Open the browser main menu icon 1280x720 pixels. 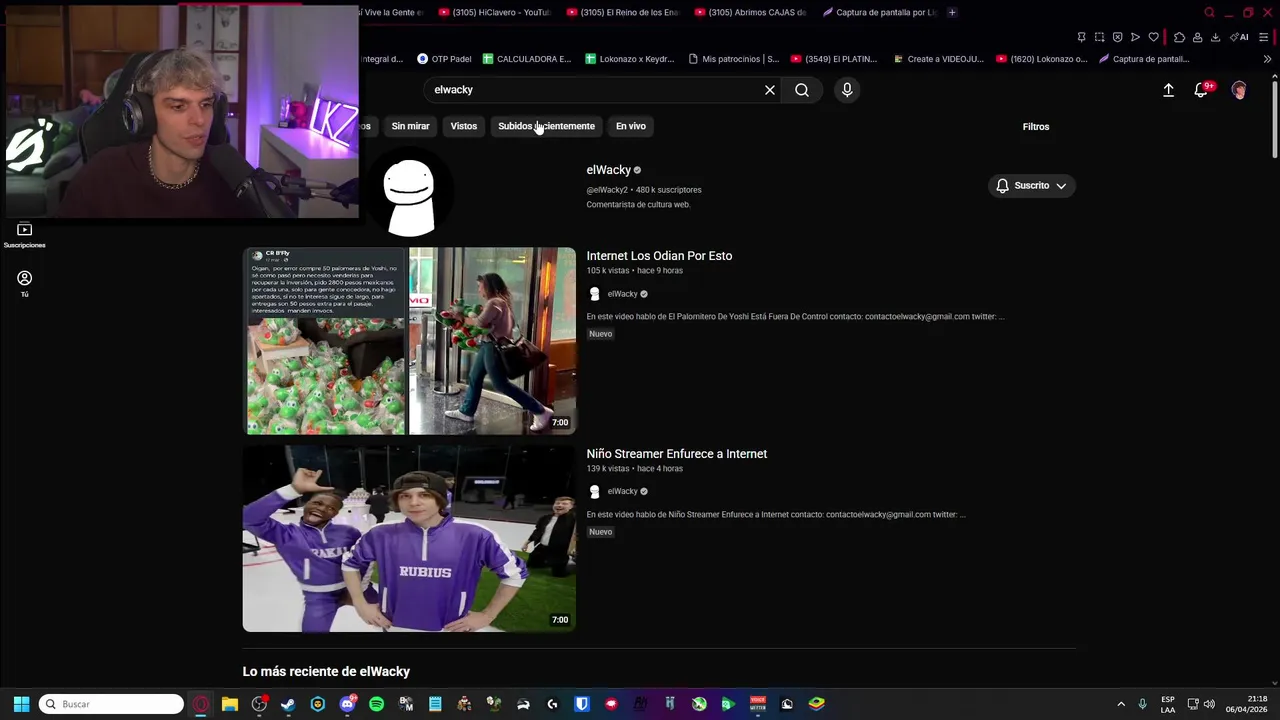click(x=1264, y=37)
